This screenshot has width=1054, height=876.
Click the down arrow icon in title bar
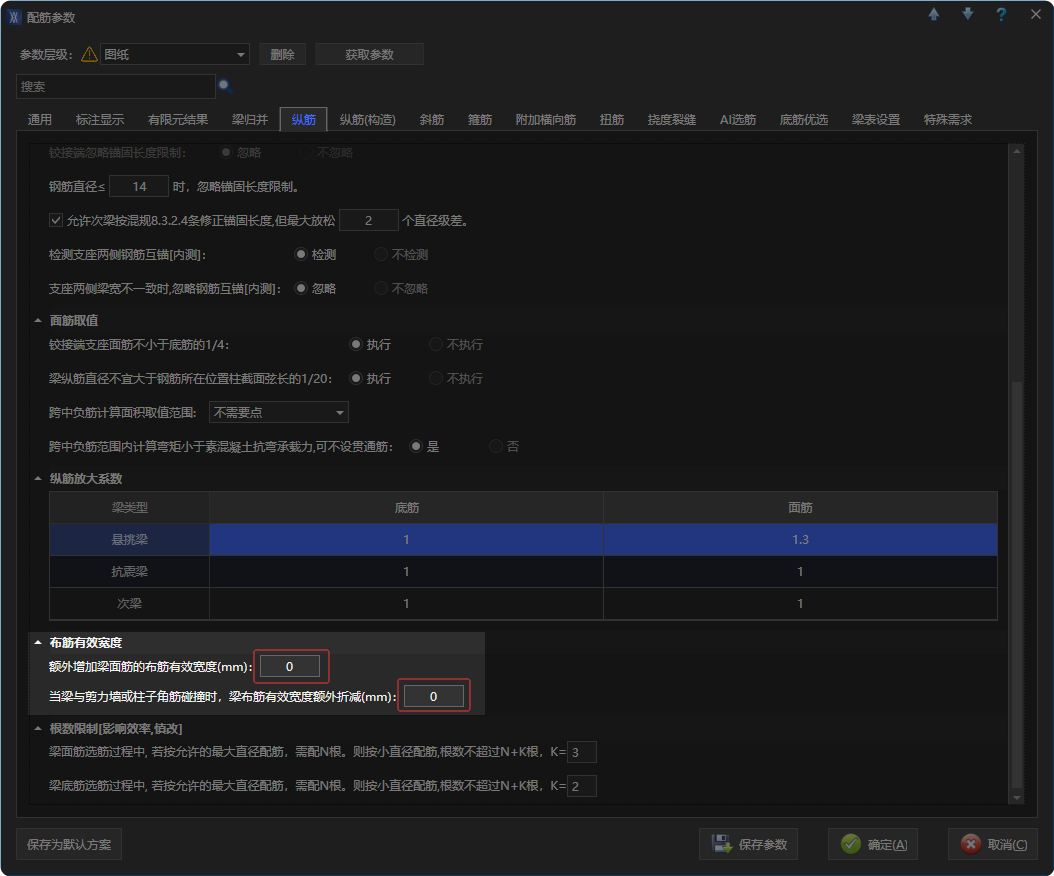967,15
